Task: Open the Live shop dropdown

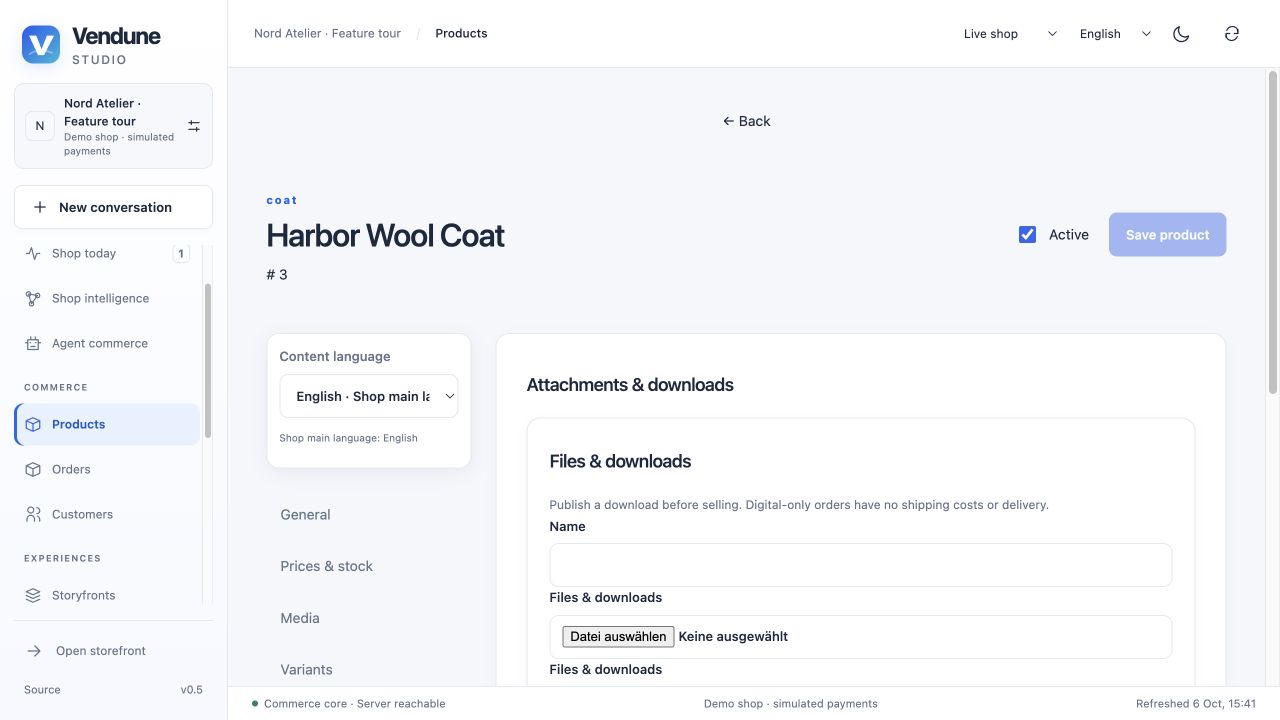Action: 1009,34
